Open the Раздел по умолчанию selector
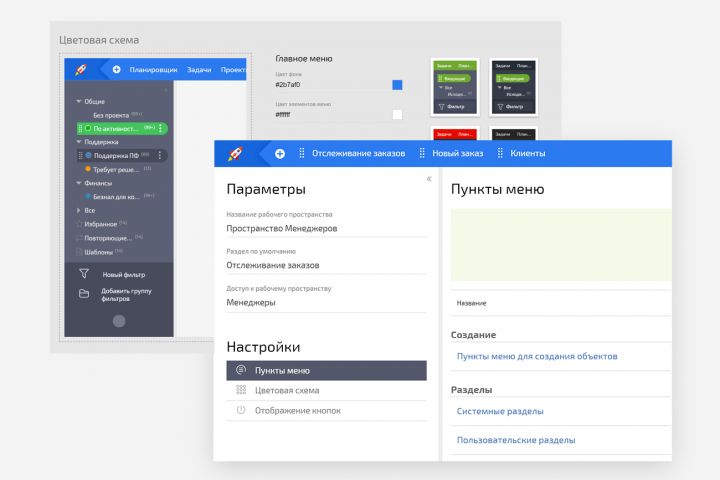 click(x=326, y=265)
